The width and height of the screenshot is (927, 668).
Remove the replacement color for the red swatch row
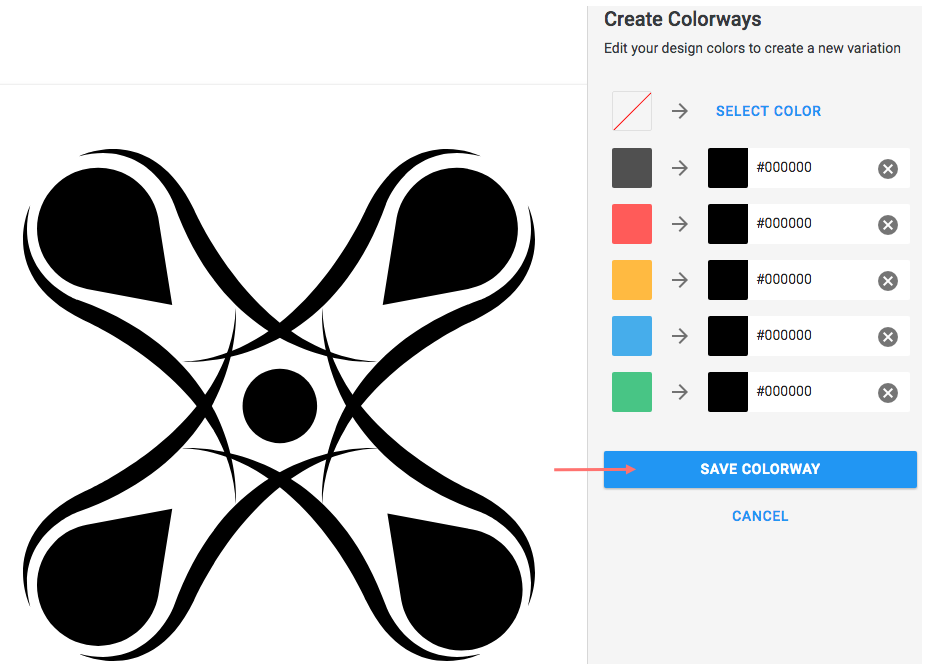click(887, 224)
